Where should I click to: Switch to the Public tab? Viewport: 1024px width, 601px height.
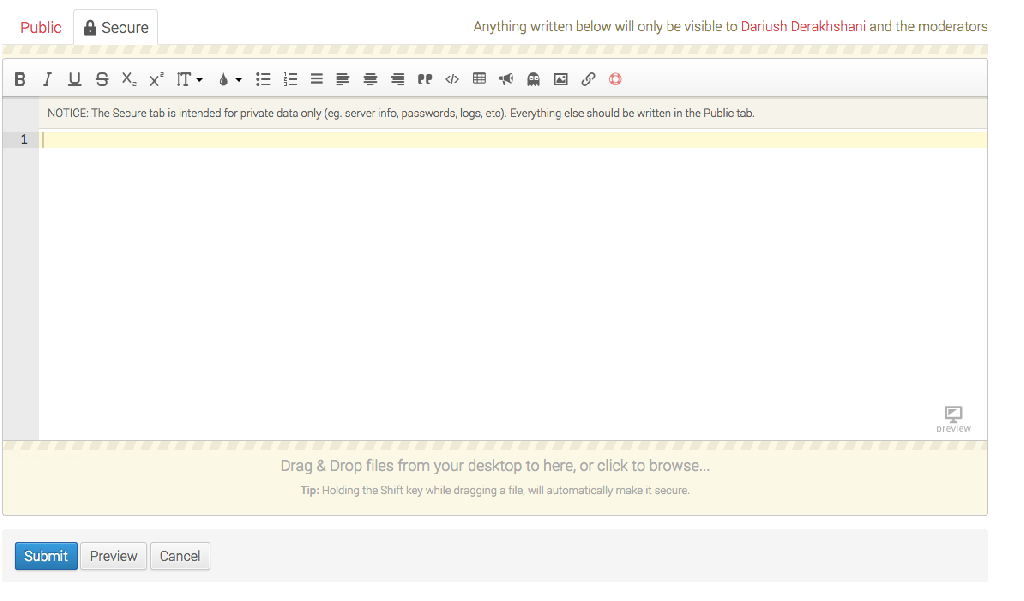click(x=41, y=28)
